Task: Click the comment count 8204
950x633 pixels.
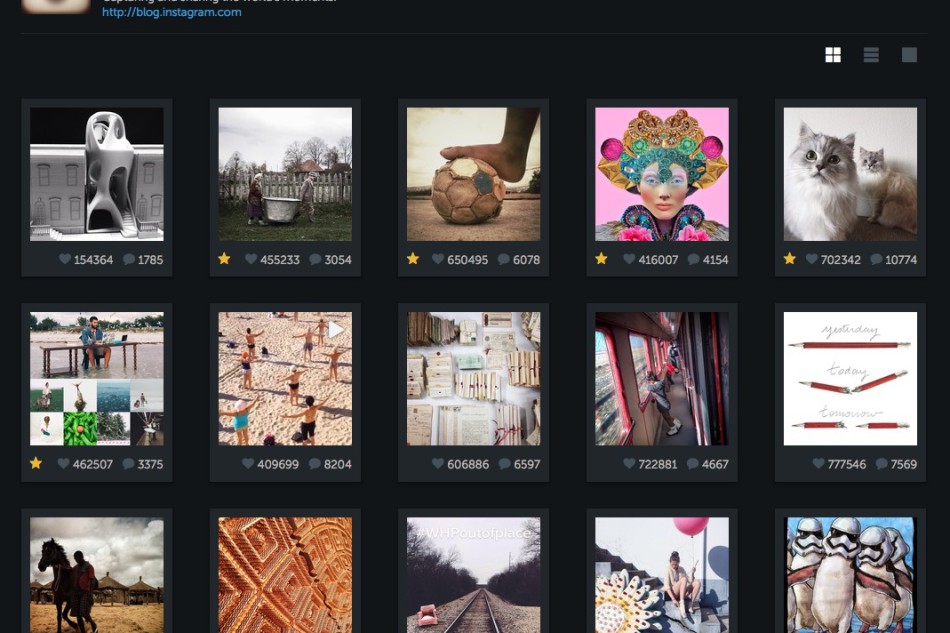Action: click(x=337, y=465)
